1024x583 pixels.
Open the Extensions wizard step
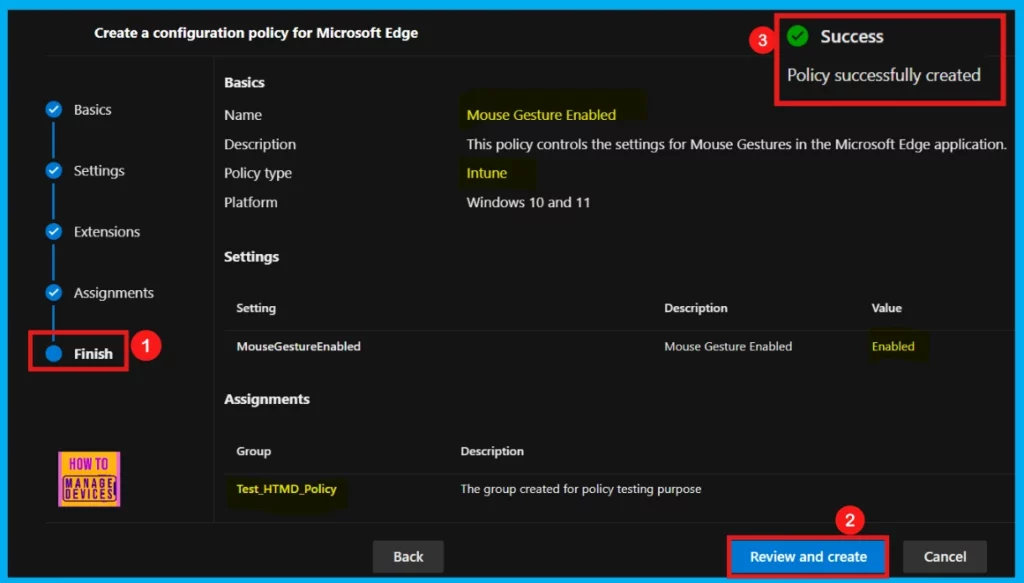click(106, 232)
